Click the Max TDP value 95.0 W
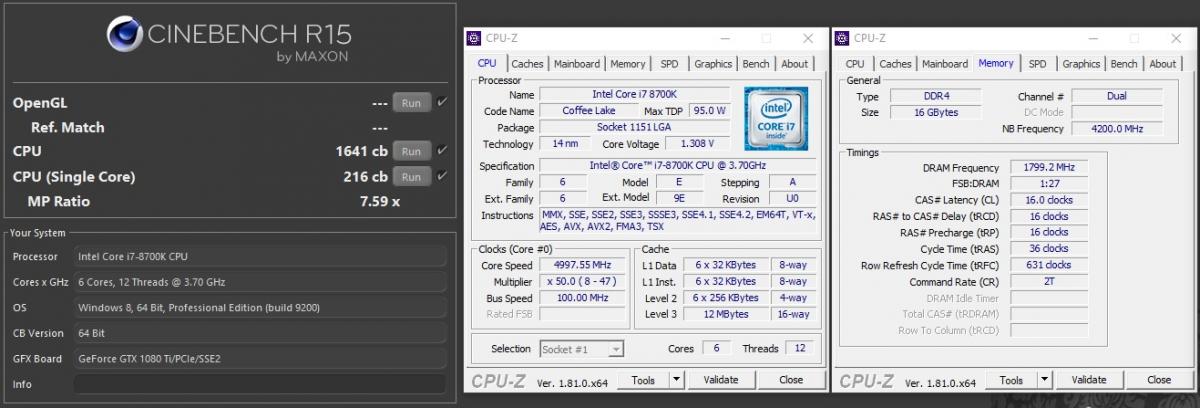1200x408 pixels. coord(708,110)
